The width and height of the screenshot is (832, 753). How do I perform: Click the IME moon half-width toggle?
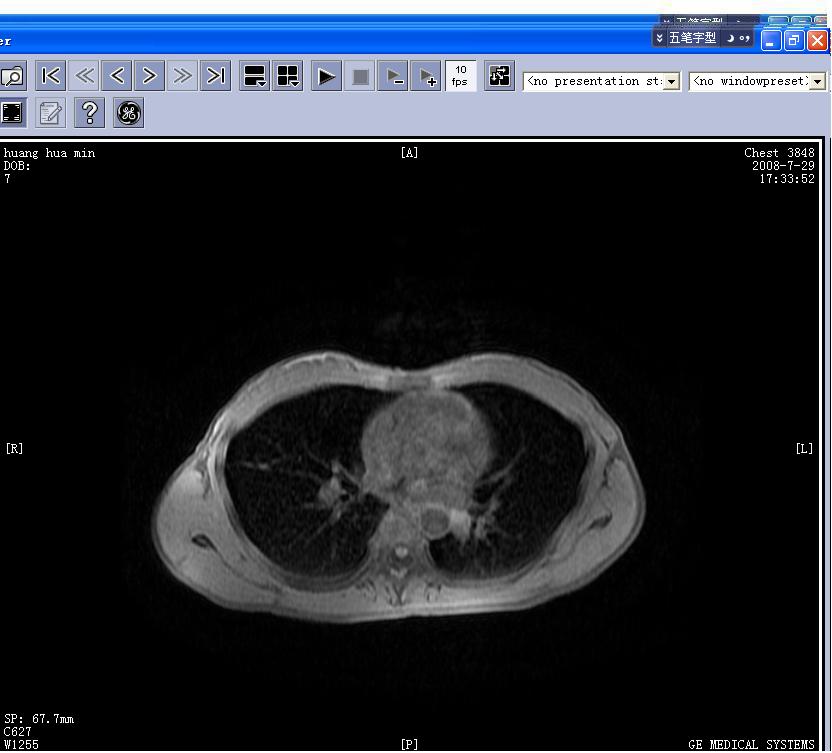730,38
